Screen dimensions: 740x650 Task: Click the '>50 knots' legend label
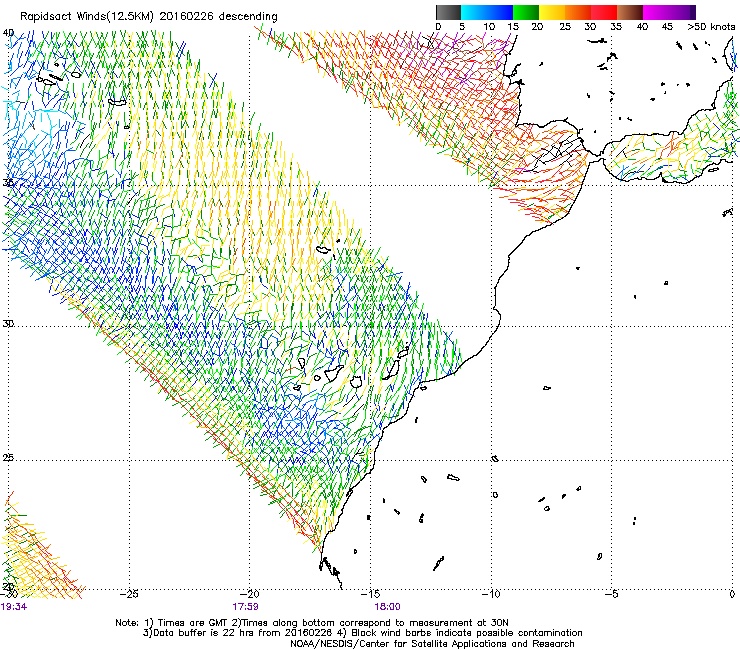tap(711, 27)
